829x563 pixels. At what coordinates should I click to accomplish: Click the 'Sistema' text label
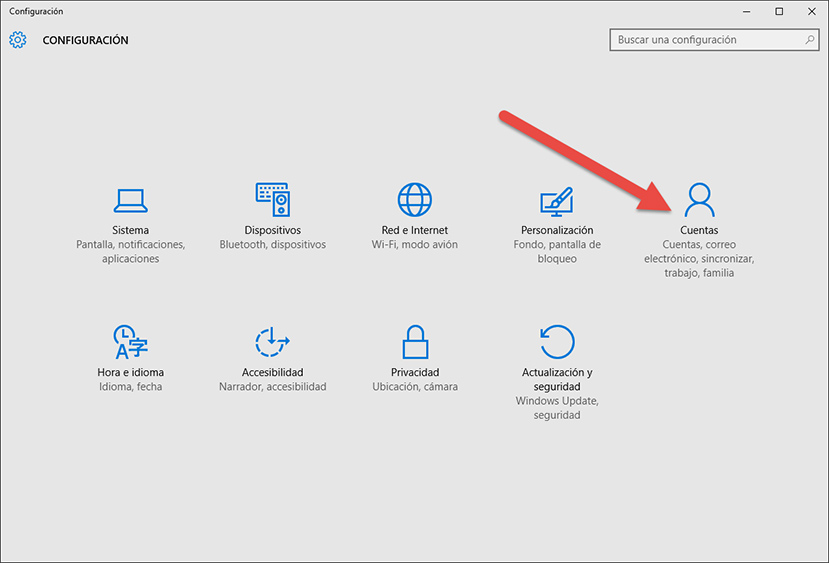coord(130,230)
